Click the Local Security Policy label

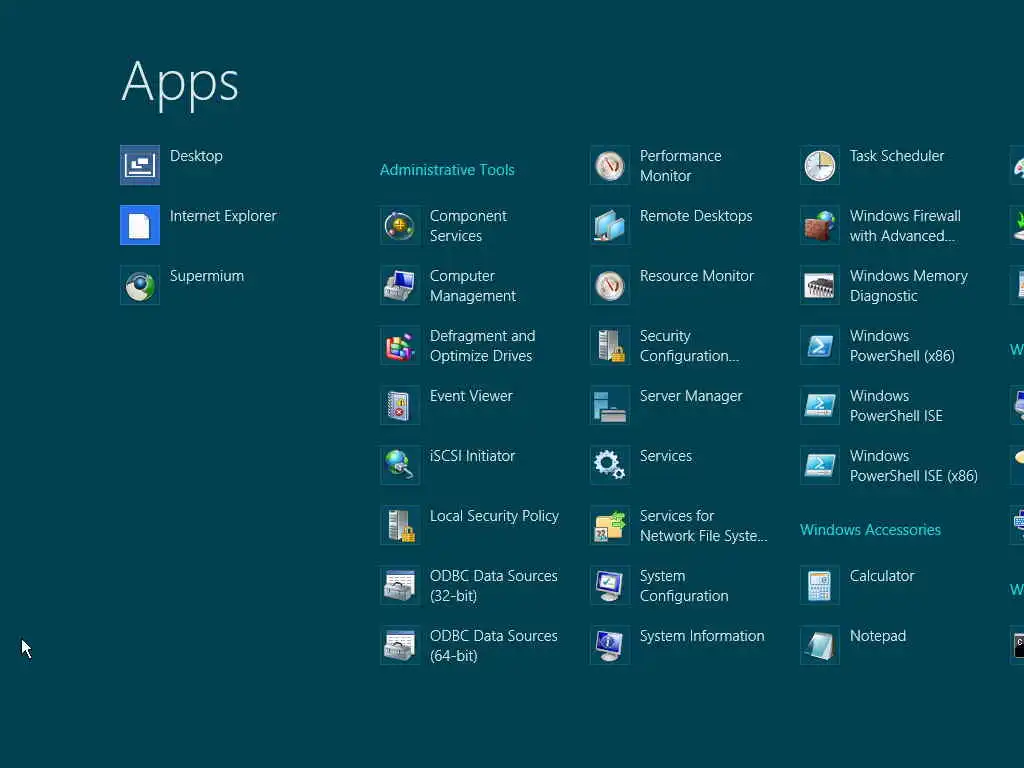point(494,516)
